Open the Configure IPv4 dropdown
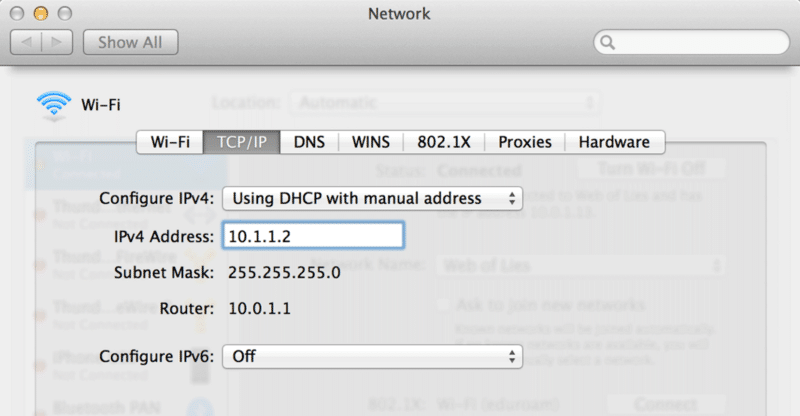 pyautogui.click(x=372, y=198)
